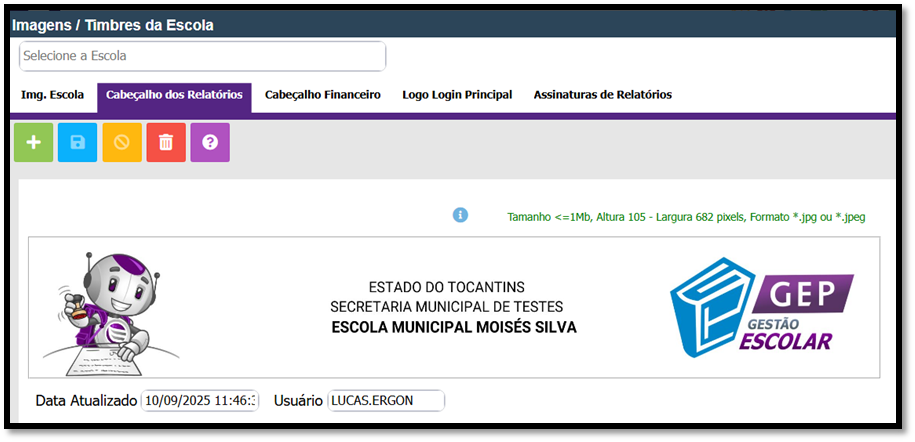Click the ESCOLA MUNICIPAL MOISÉS SILVA header text
Screen dimensions: 915x442
click(x=453, y=327)
